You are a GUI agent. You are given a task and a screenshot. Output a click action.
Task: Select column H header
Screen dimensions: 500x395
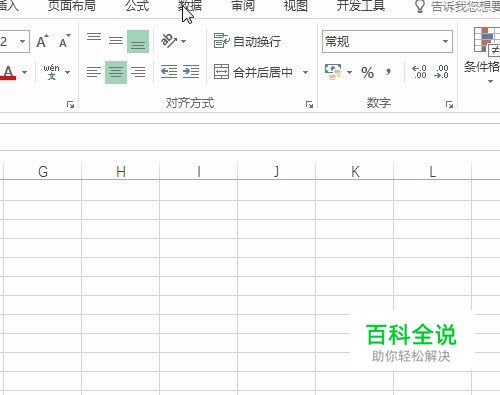pyautogui.click(x=121, y=172)
